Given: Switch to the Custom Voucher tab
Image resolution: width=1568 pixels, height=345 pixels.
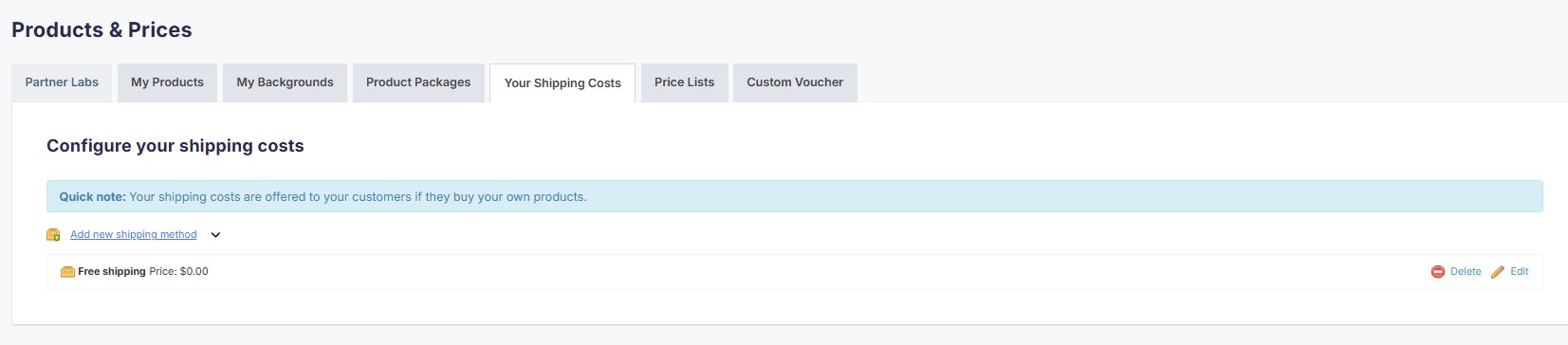Looking at the screenshot, I should coord(795,82).
